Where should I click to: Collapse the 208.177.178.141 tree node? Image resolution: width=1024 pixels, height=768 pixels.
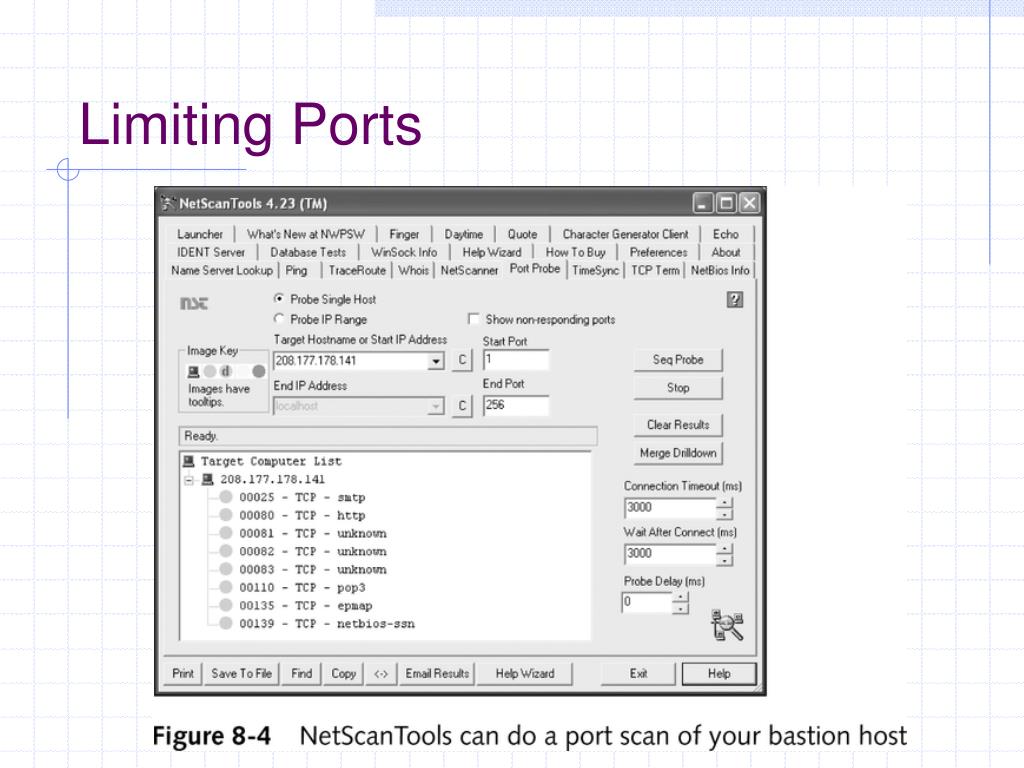(x=189, y=480)
